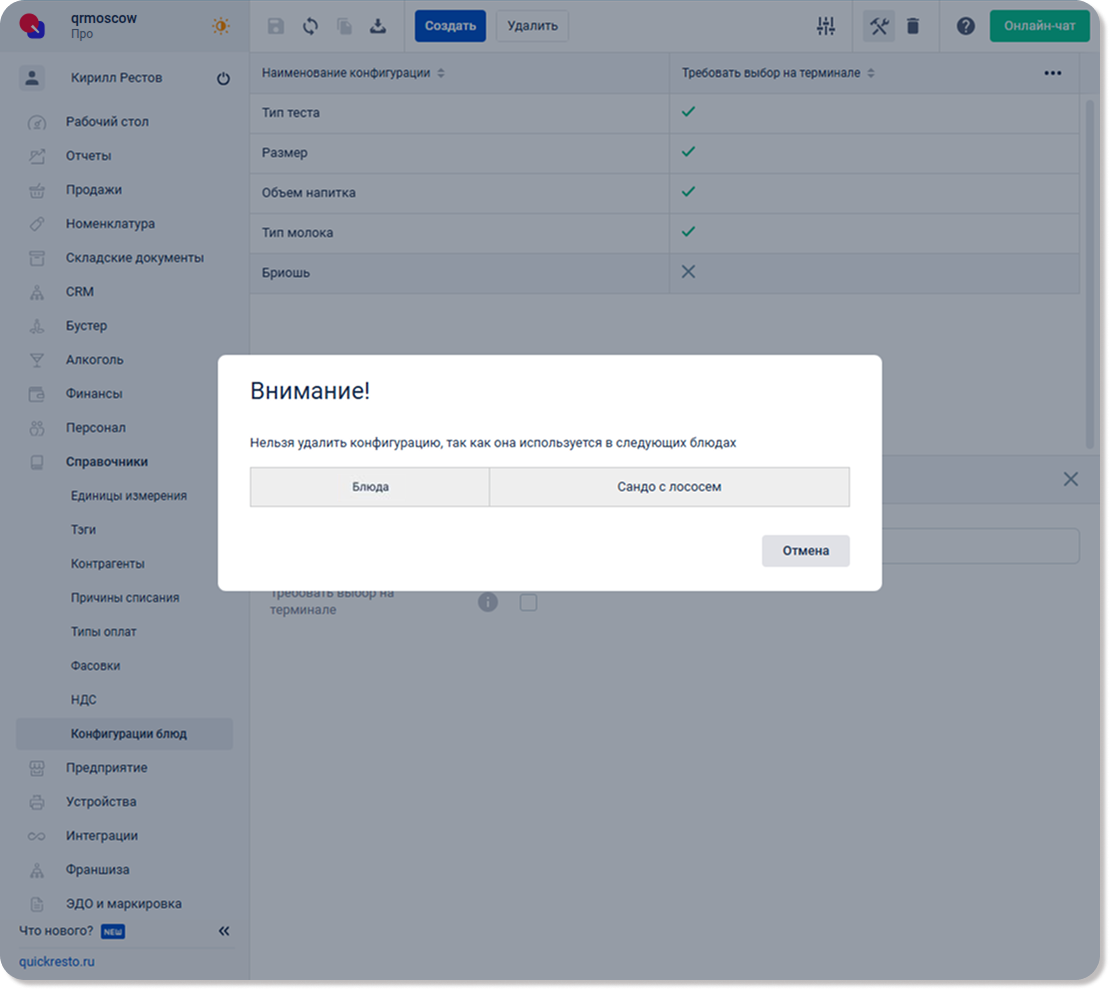
Task: Click the save disk icon
Action: (x=276, y=26)
